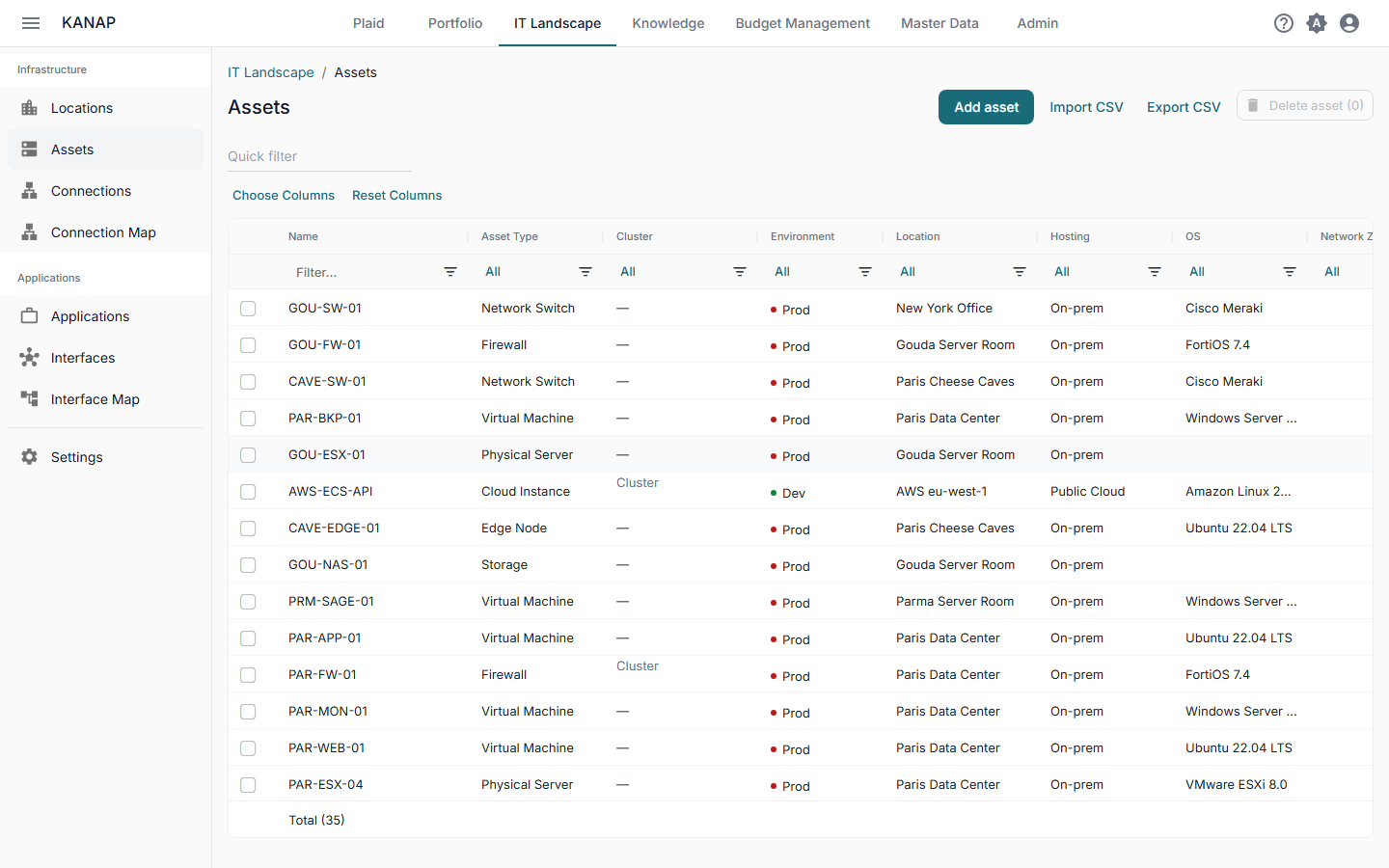Open the Environment filter menu icon
Screen dimensions: 1389x868
tap(865, 272)
